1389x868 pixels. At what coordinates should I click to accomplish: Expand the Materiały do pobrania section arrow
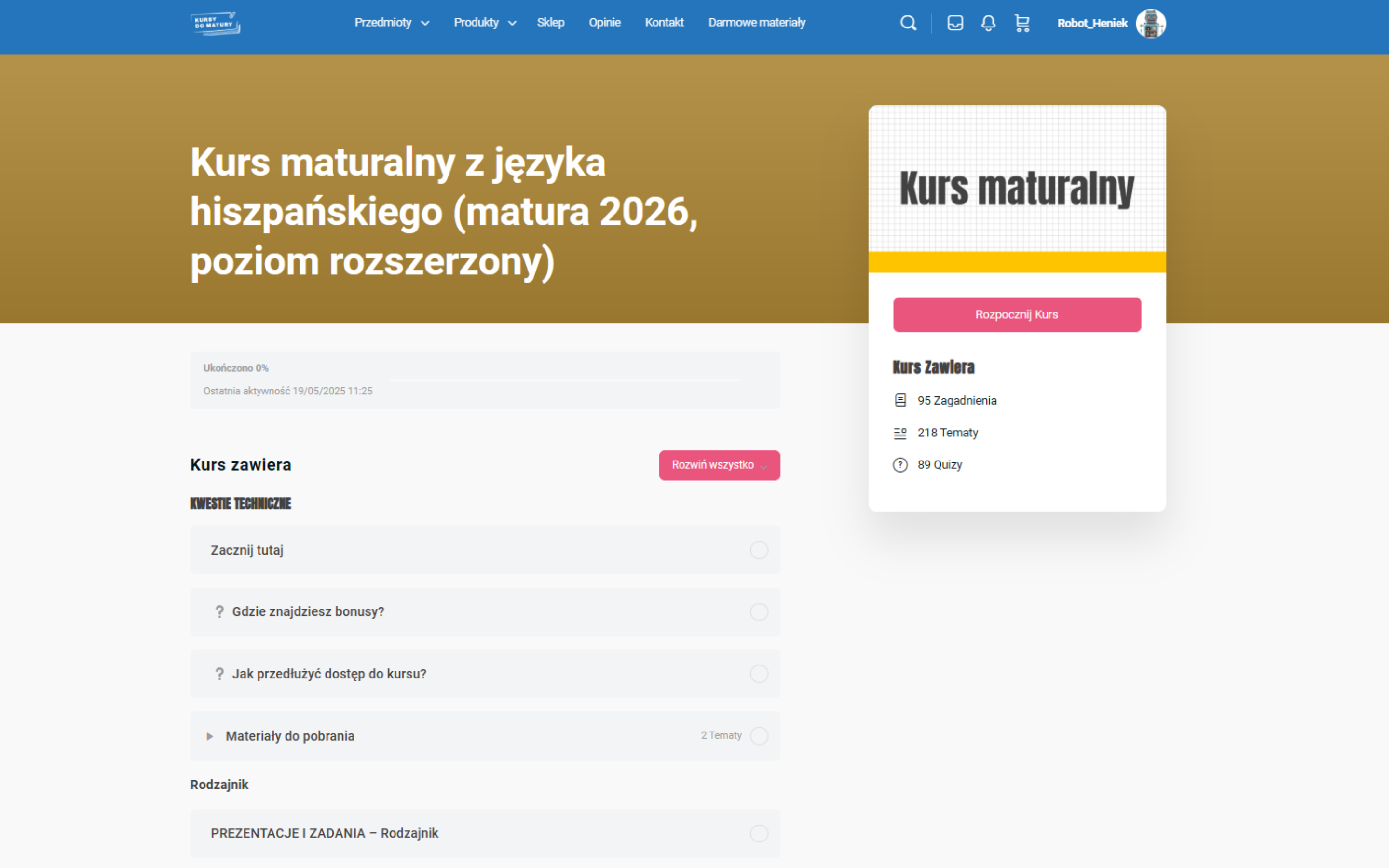point(209,736)
